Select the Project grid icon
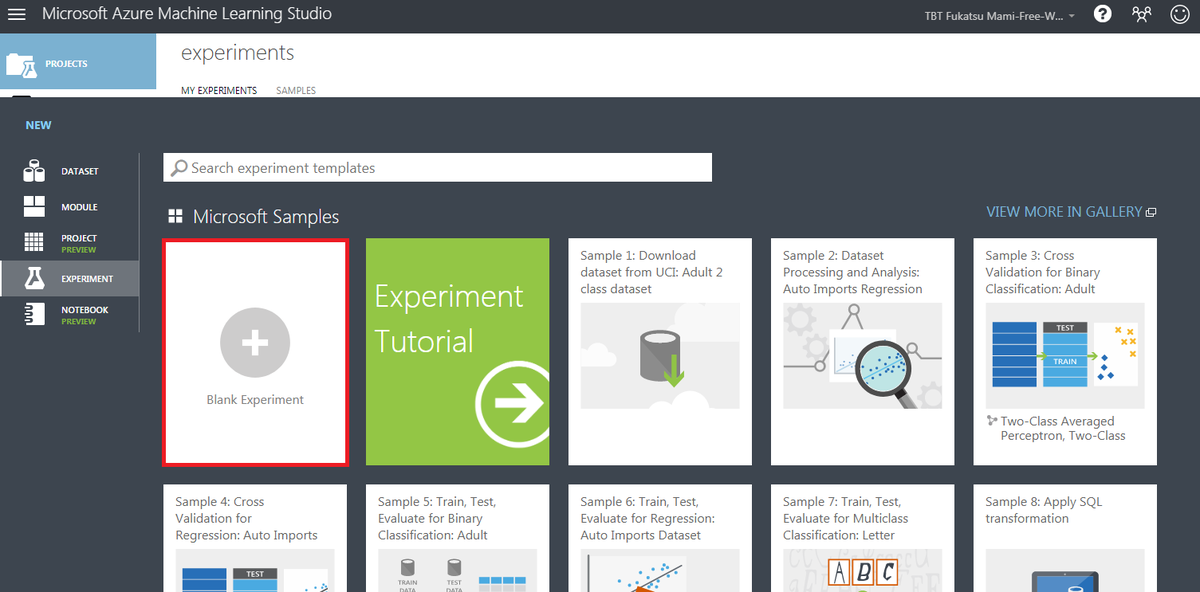Screen dimensions: 1200x592 tap(34, 241)
